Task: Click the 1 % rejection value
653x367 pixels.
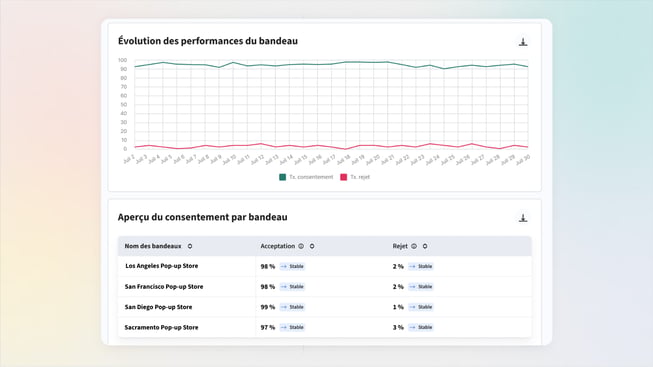Action: tap(398, 307)
